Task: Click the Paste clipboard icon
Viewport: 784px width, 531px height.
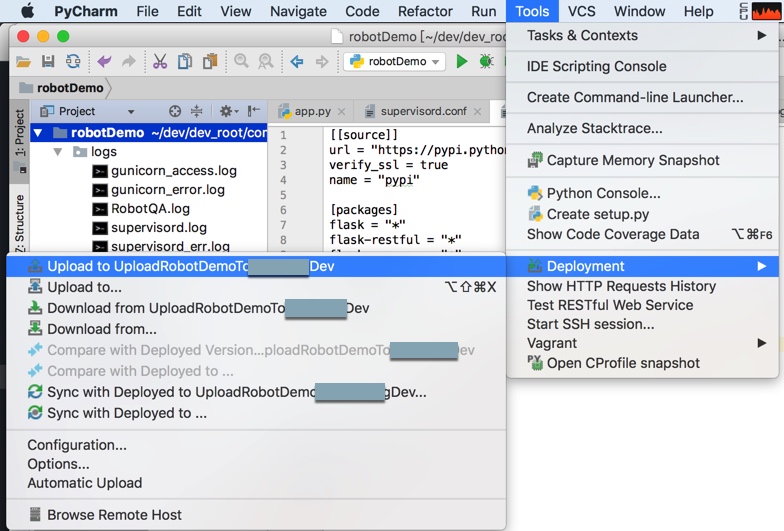Action: click(x=210, y=62)
